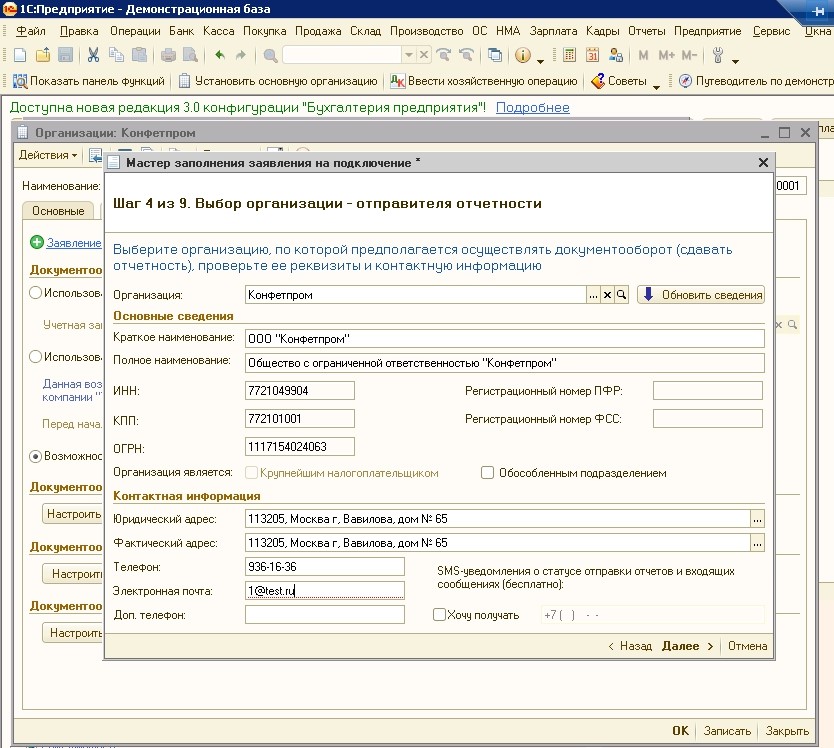
Task: Open organization selection ellipsis button
Action: pos(593,295)
